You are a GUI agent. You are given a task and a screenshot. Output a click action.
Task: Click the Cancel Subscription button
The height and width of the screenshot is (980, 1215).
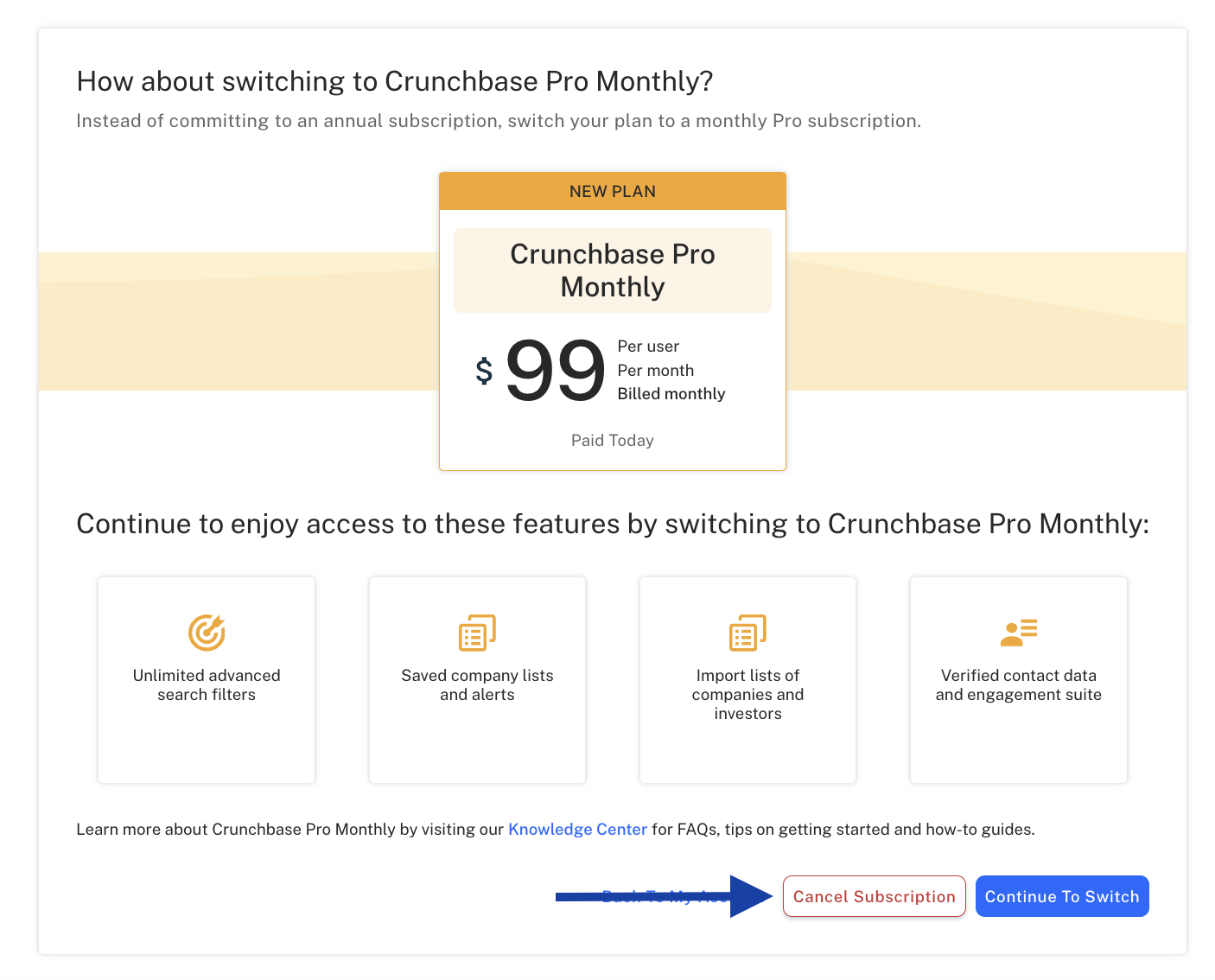[x=875, y=896]
